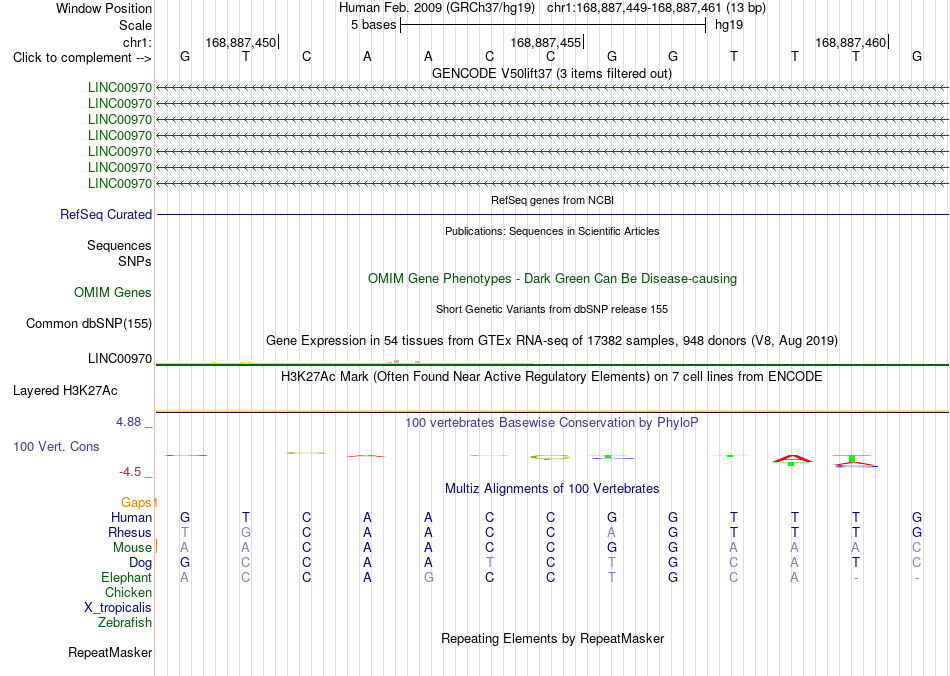
Task: Select the Mouse alignment row label
Action: point(132,548)
